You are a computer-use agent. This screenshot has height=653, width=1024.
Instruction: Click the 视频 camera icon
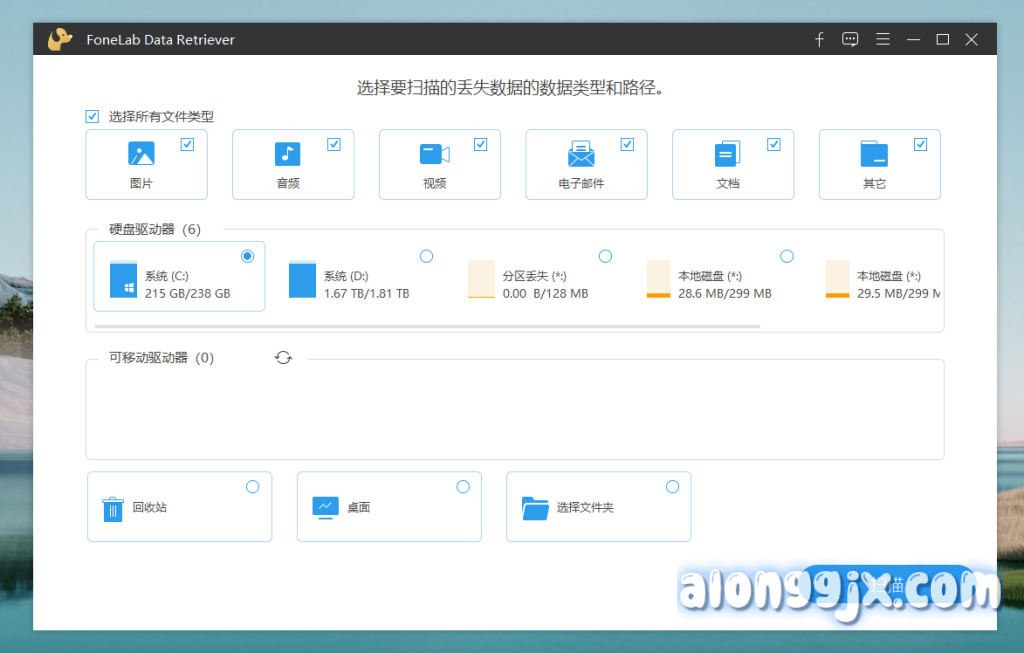(434, 154)
